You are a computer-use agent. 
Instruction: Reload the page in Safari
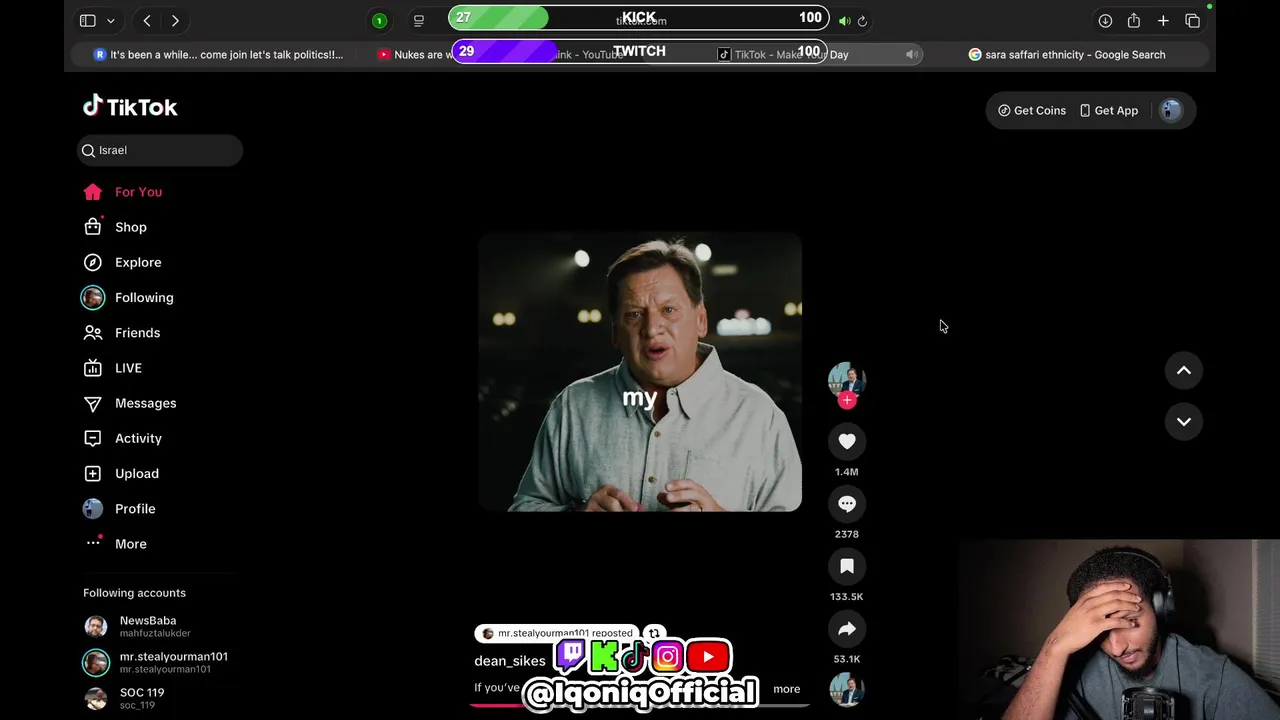[x=862, y=20]
